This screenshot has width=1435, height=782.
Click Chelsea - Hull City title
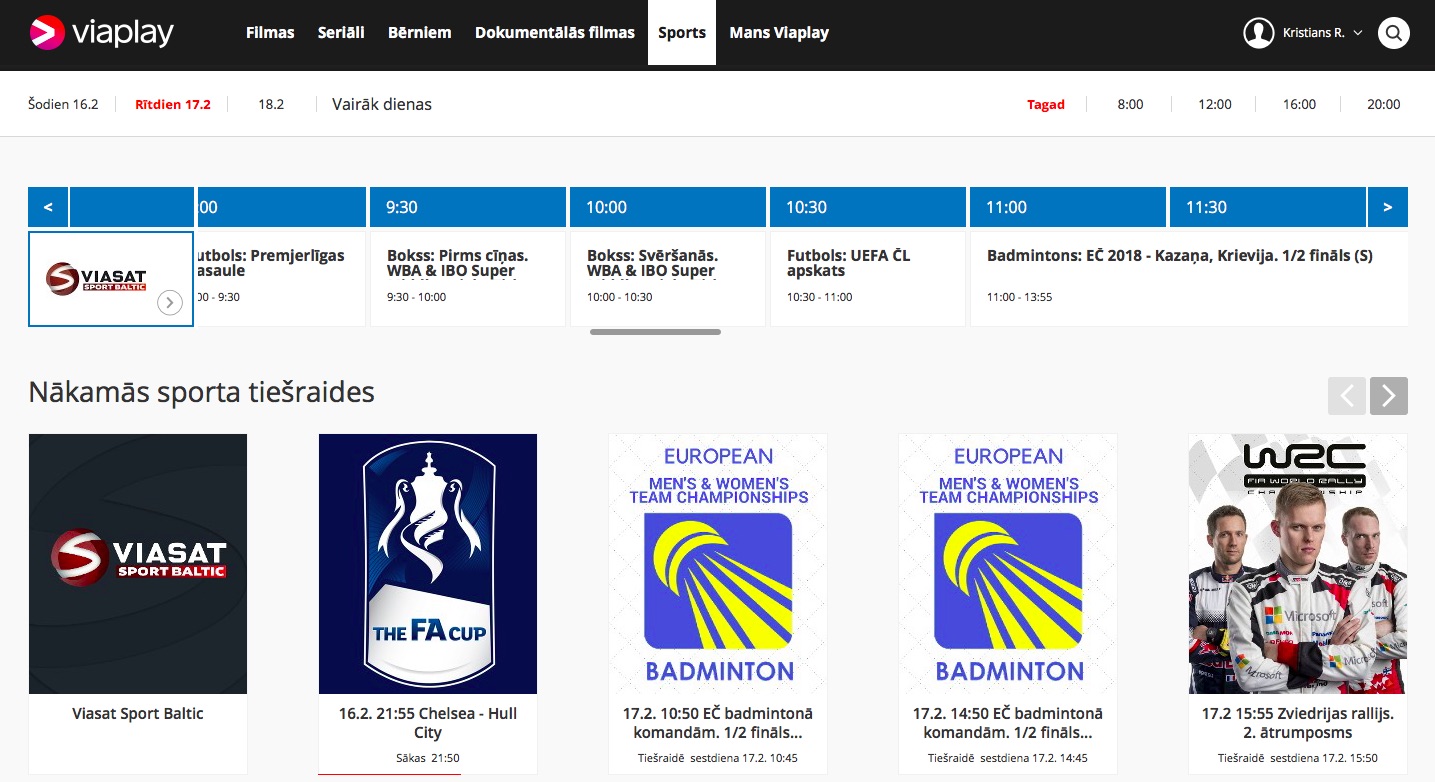[x=428, y=723]
